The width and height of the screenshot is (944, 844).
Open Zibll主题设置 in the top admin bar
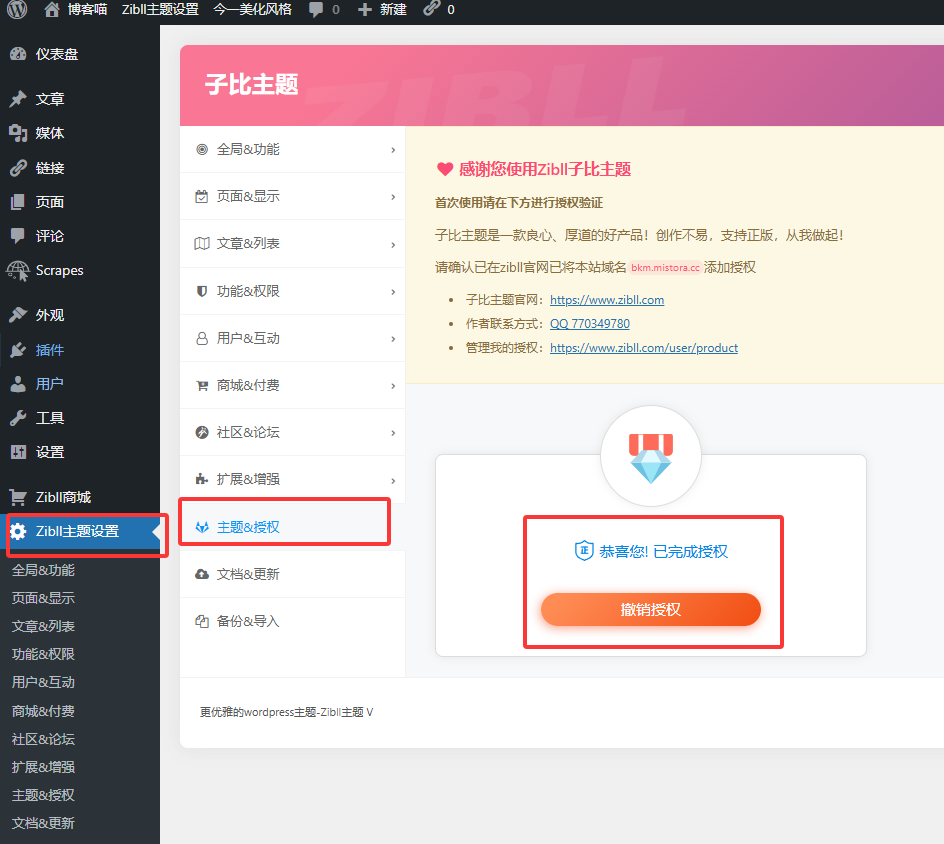coord(160,10)
